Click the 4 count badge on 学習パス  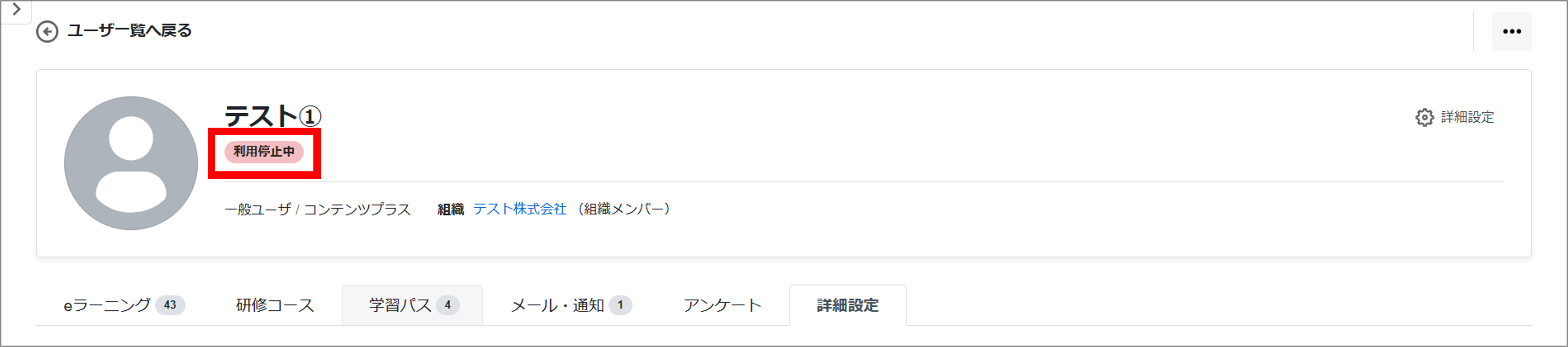pyautogui.click(x=447, y=305)
